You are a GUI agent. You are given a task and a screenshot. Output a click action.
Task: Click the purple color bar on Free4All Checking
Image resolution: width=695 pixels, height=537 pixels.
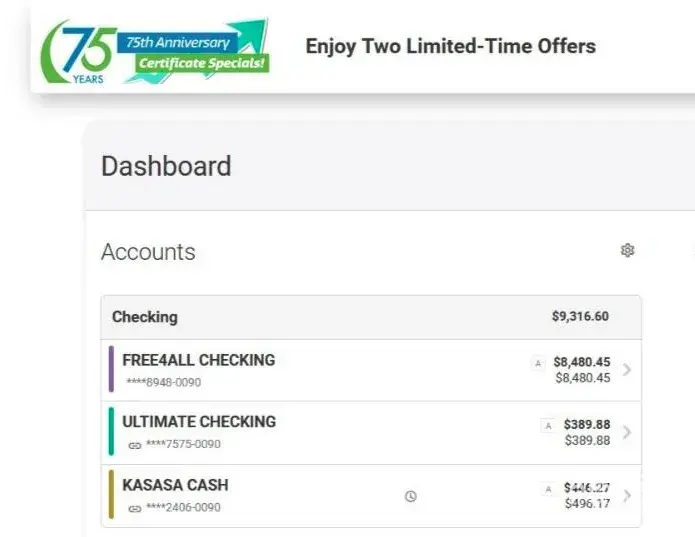112,370
